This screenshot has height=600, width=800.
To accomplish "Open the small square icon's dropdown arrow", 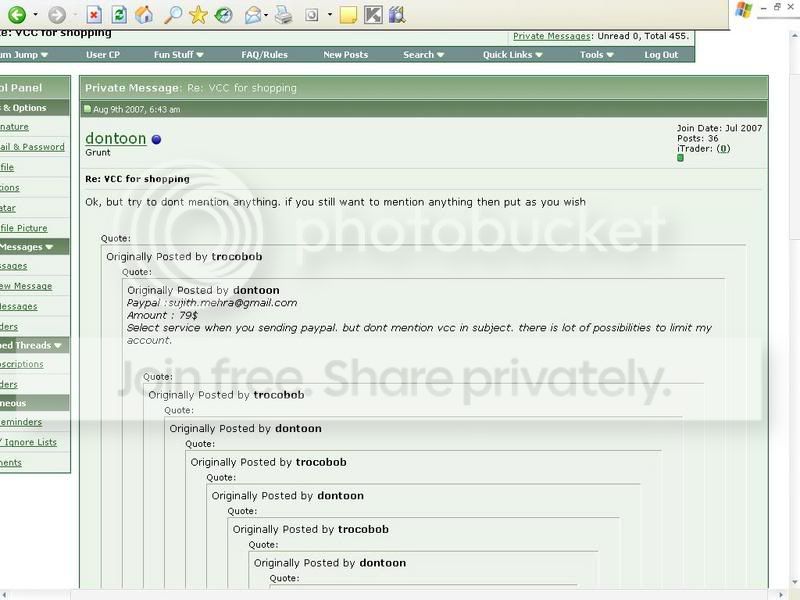I will tap(330, 14).
